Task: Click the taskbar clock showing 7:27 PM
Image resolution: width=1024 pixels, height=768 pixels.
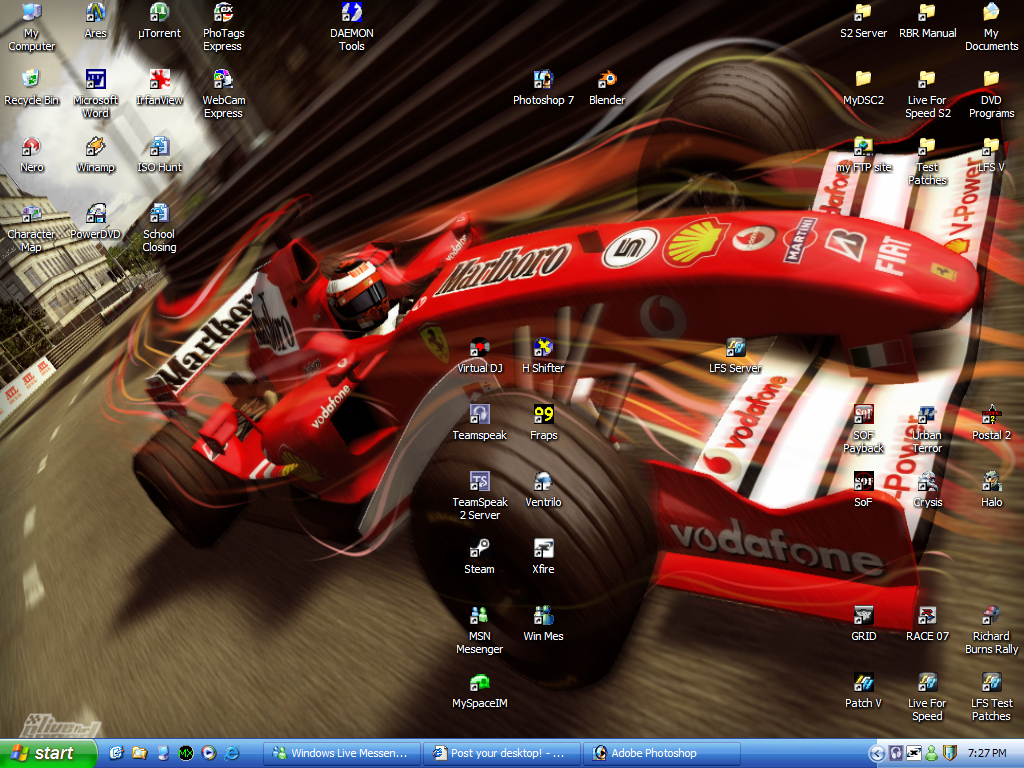Action: pos(986,754)
